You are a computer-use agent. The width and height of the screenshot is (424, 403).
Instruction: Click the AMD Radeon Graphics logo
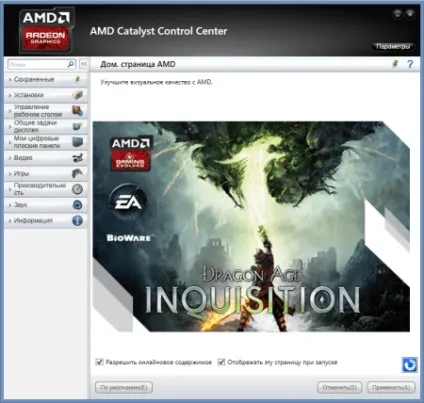(x=46, y=30)
